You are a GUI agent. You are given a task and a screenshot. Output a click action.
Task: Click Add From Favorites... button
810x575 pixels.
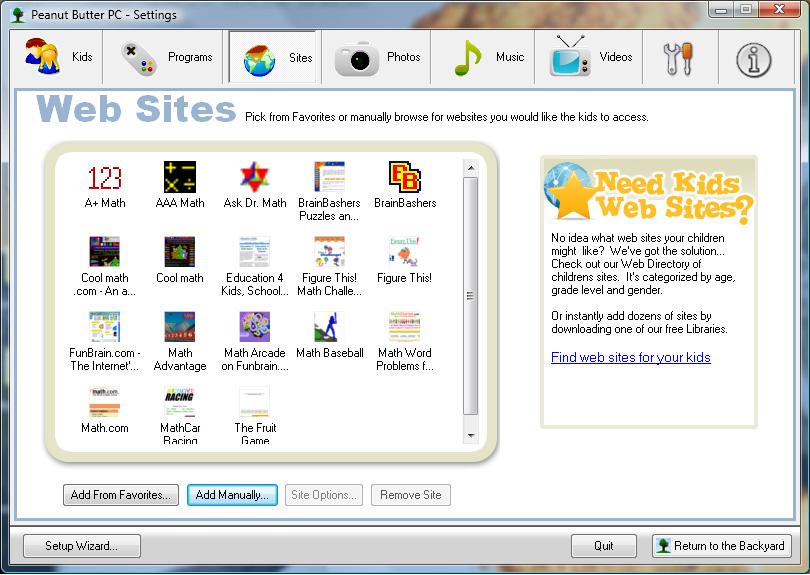[x=121, y=495]
